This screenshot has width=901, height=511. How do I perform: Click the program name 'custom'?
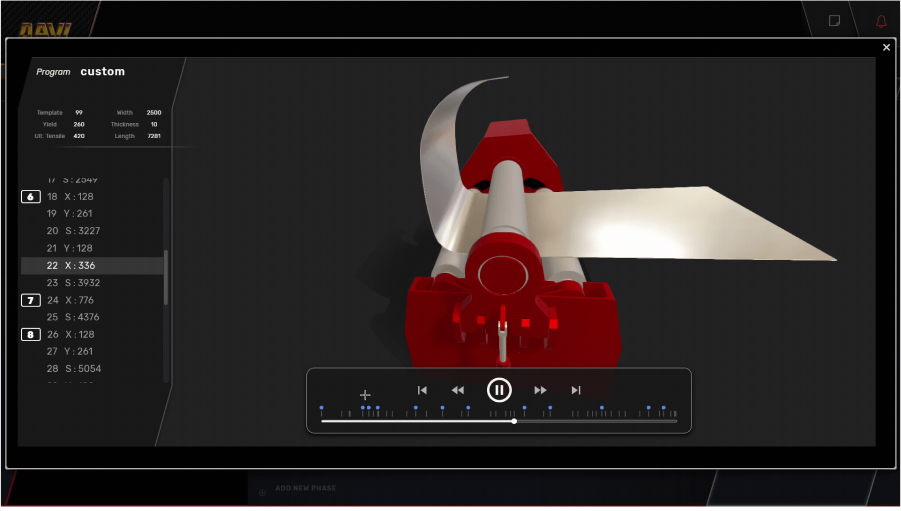click(x=102, y=72)
